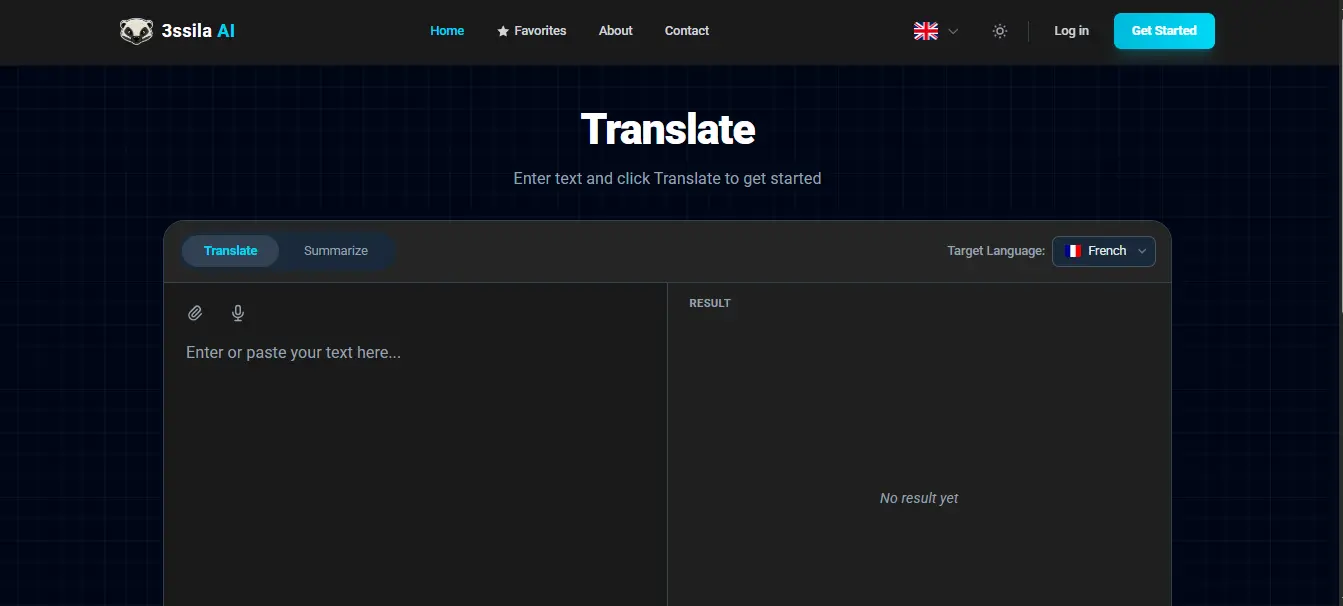Screen dimensions: 1343x606
Task: Go to the Home nav link
Action: (x=447, y=31)
